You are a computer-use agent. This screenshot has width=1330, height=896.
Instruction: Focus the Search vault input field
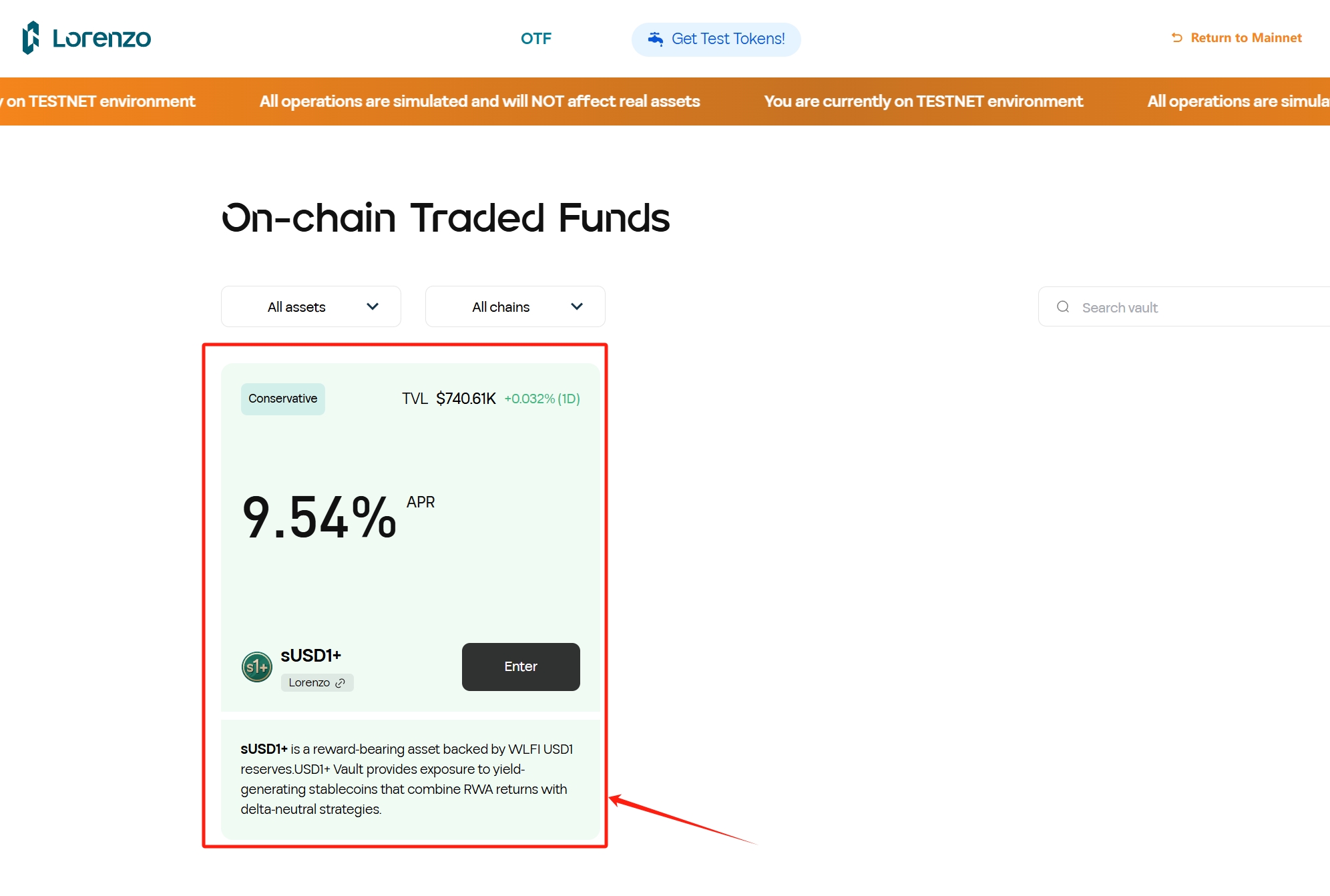point(1184,307)
